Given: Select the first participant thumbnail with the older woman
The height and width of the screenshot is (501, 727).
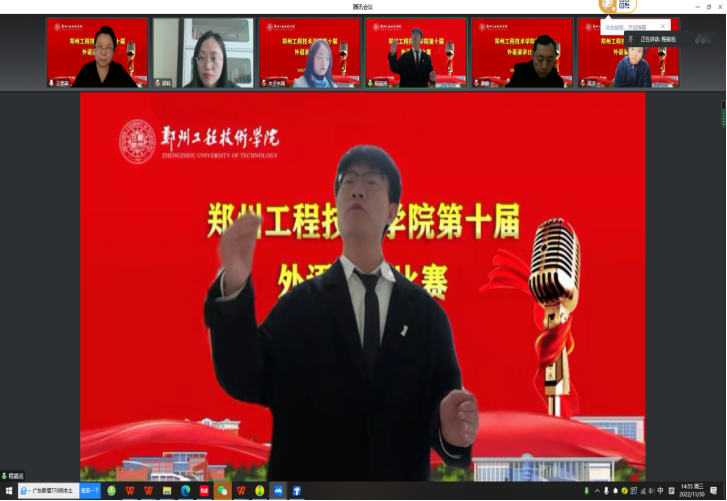Looking at the screenshot, I should tap(97, 53).
